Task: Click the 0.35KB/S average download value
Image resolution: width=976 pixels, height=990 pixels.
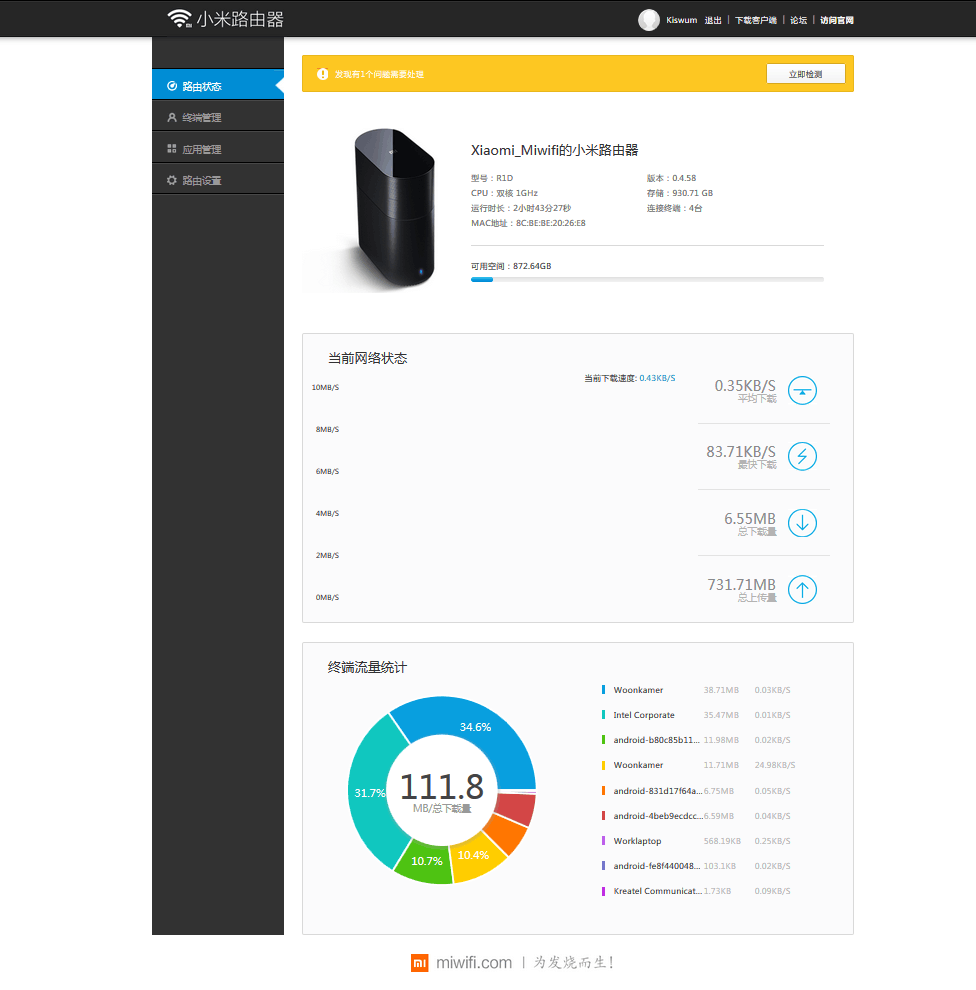Action: coord(745,385)
